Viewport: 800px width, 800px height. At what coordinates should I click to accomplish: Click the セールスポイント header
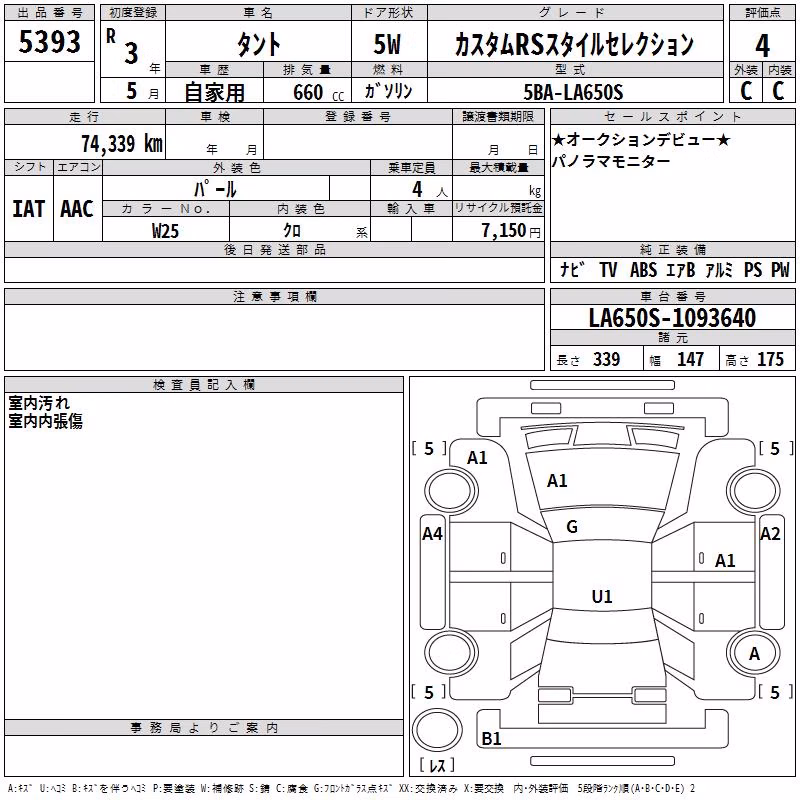pyautogui.click(x=672, y=116)
